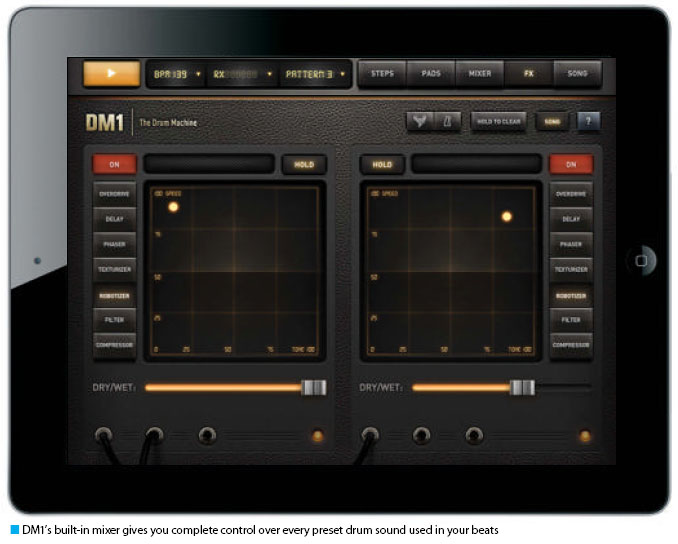
Task: Switch to the Song tab in top bar
Action: [x=577, y=74]
